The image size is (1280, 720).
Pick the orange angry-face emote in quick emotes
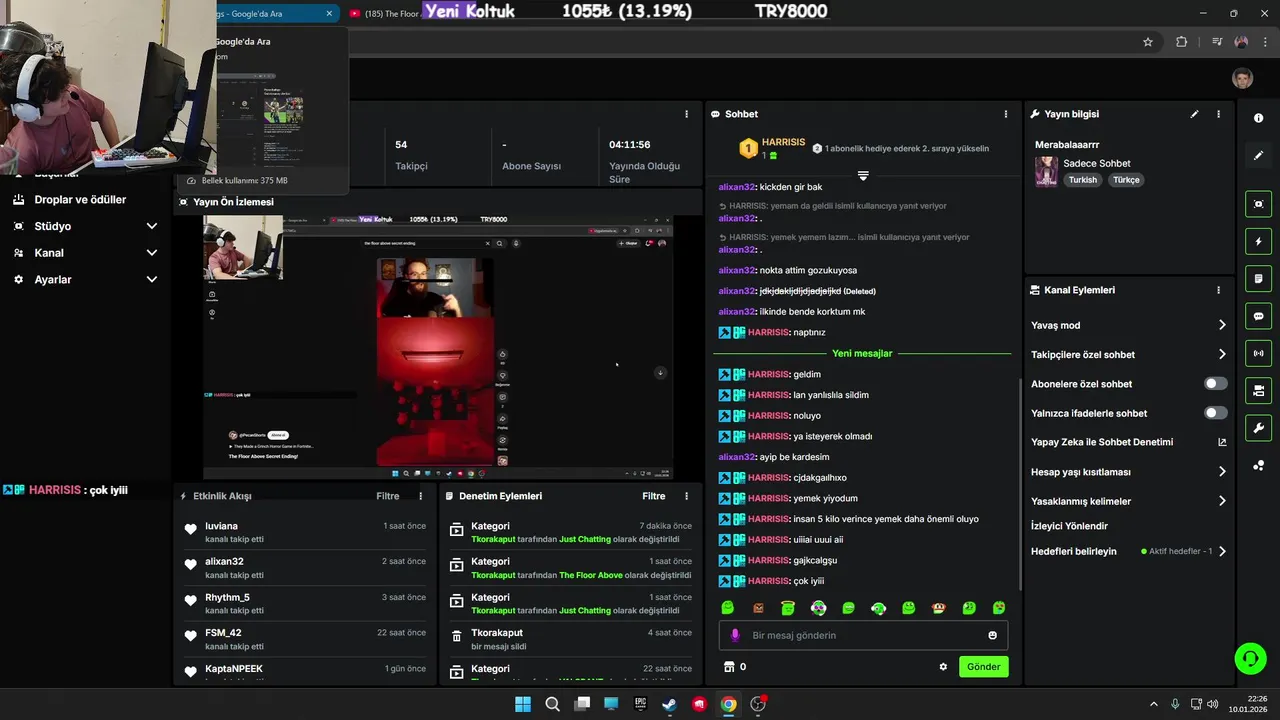click(x=758, y=608)
